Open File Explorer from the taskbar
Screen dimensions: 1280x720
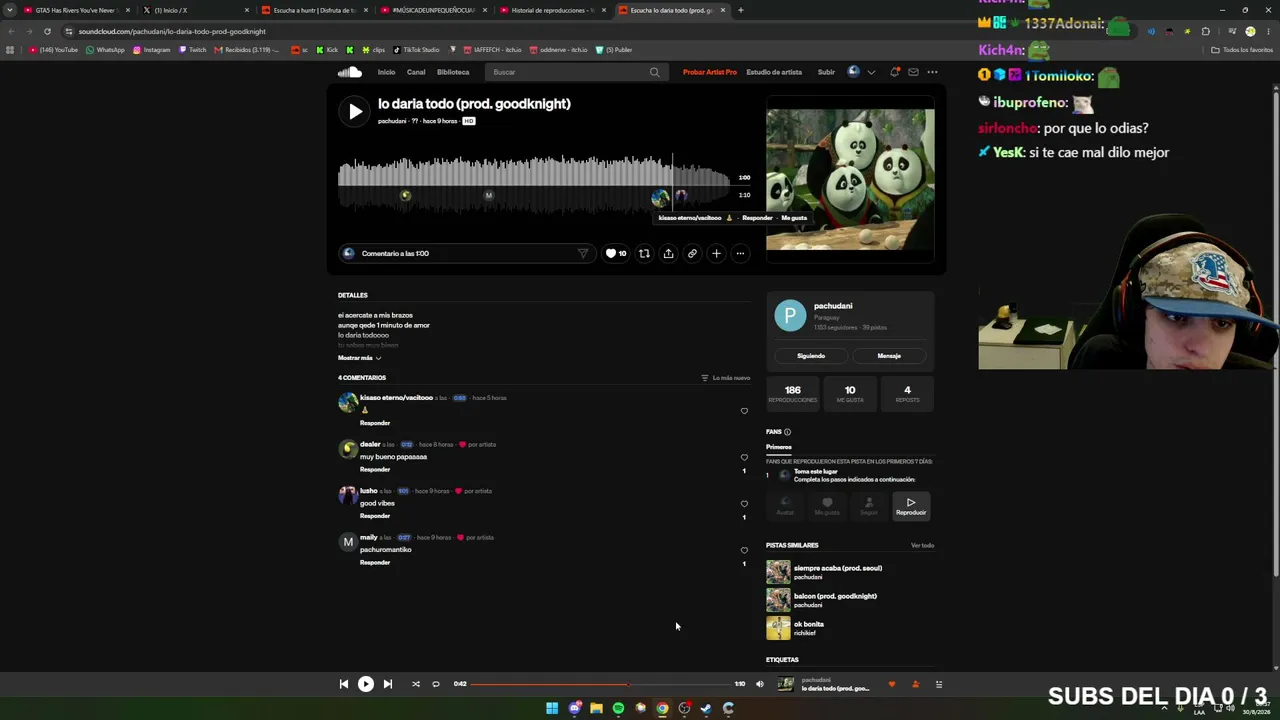click(x=596, y=708)
